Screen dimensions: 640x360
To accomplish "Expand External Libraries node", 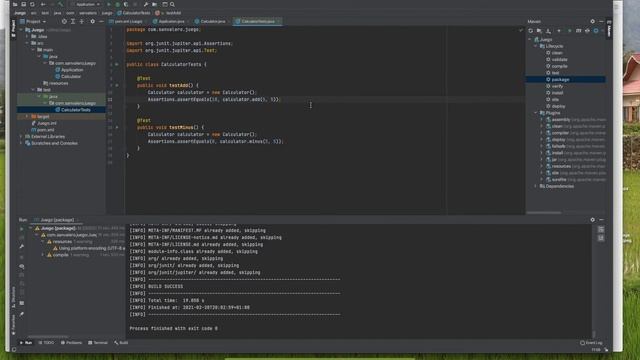I will [21, 136].
